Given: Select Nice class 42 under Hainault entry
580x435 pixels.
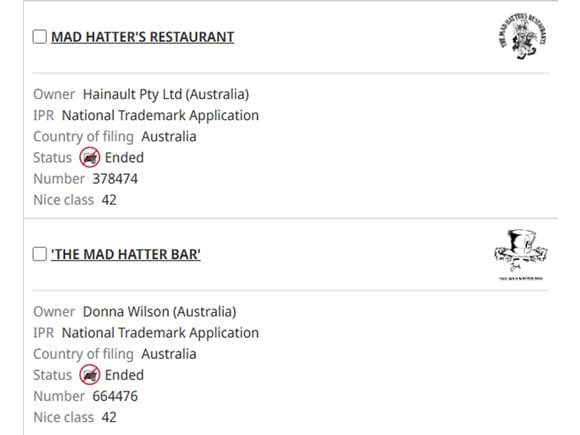Looking at the screenshot, I should click(x=109, y=200).
